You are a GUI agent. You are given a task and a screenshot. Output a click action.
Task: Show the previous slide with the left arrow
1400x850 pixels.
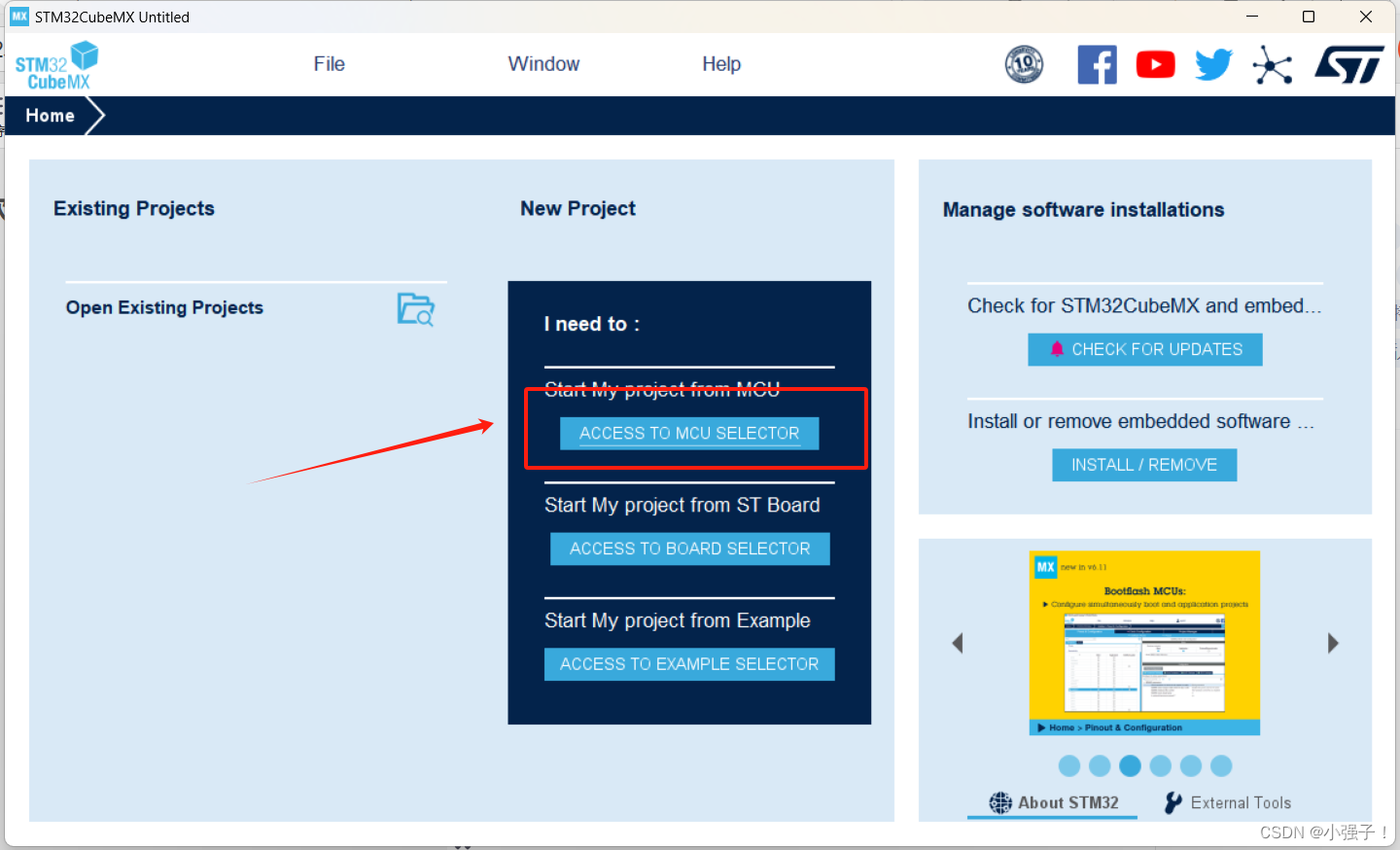click(x=958, y=643)
